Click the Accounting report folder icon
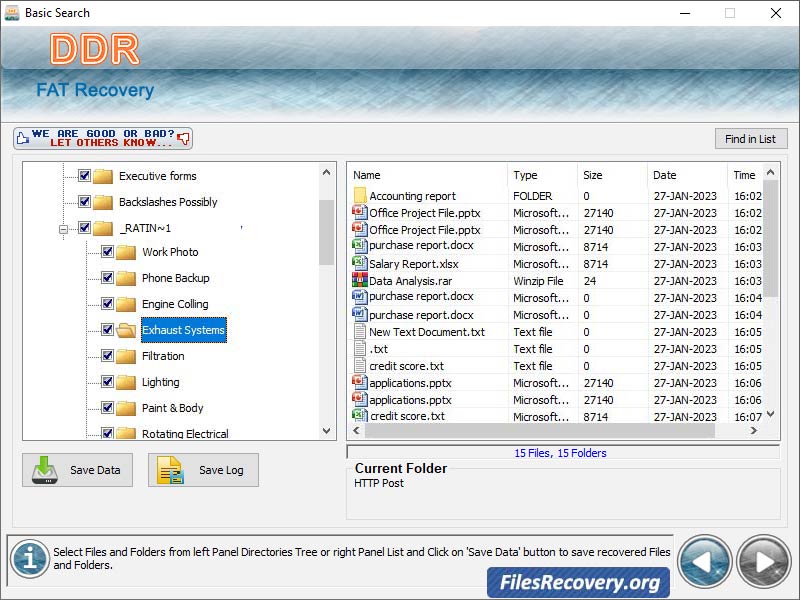800x600 pixels. tap(358, 196)
